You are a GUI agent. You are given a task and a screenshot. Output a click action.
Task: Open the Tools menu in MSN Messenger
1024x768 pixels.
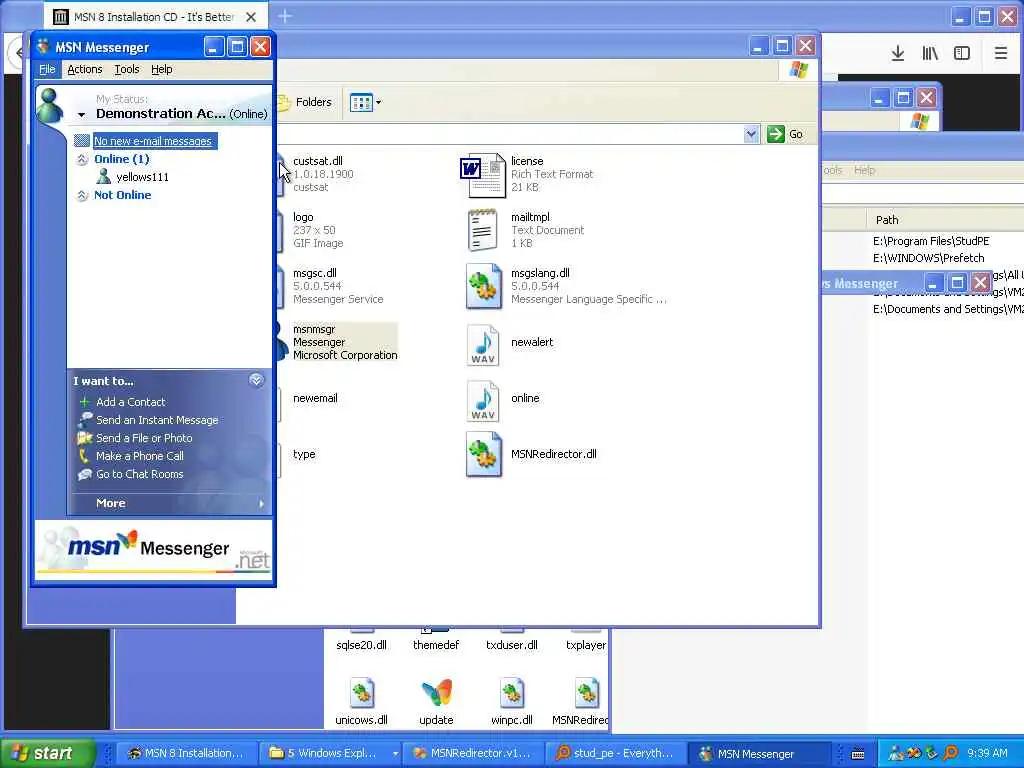tap(127, 69)
